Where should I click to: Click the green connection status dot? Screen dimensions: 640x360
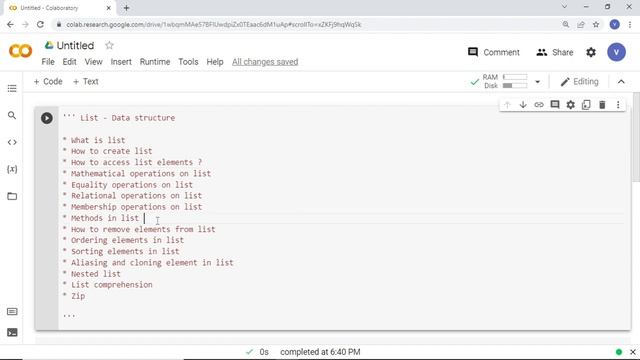pyautogui.click(x=619, y=352)
